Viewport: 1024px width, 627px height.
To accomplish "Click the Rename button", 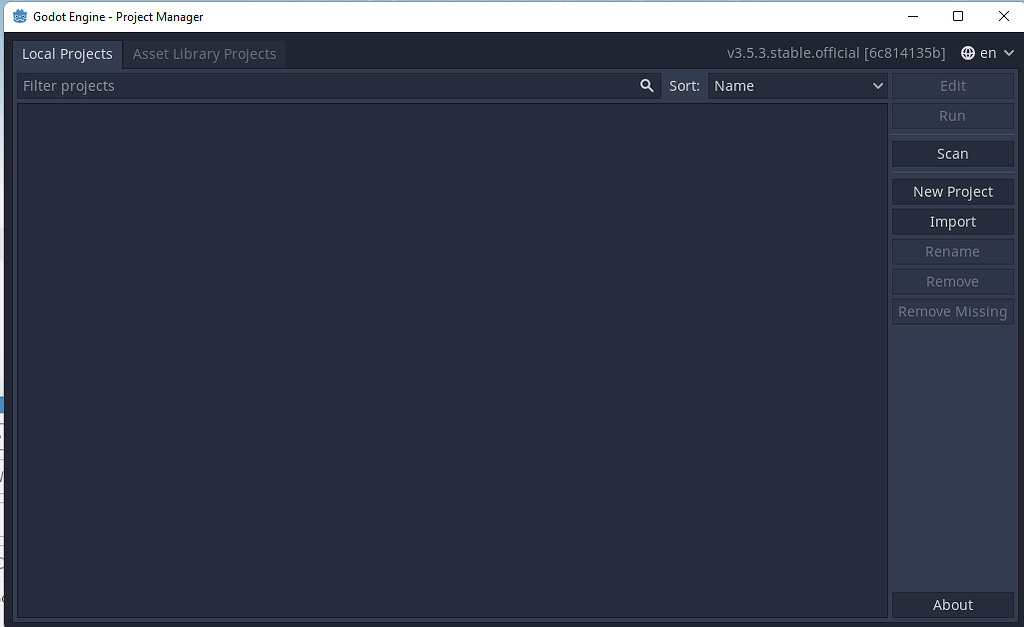I will 953,251.
